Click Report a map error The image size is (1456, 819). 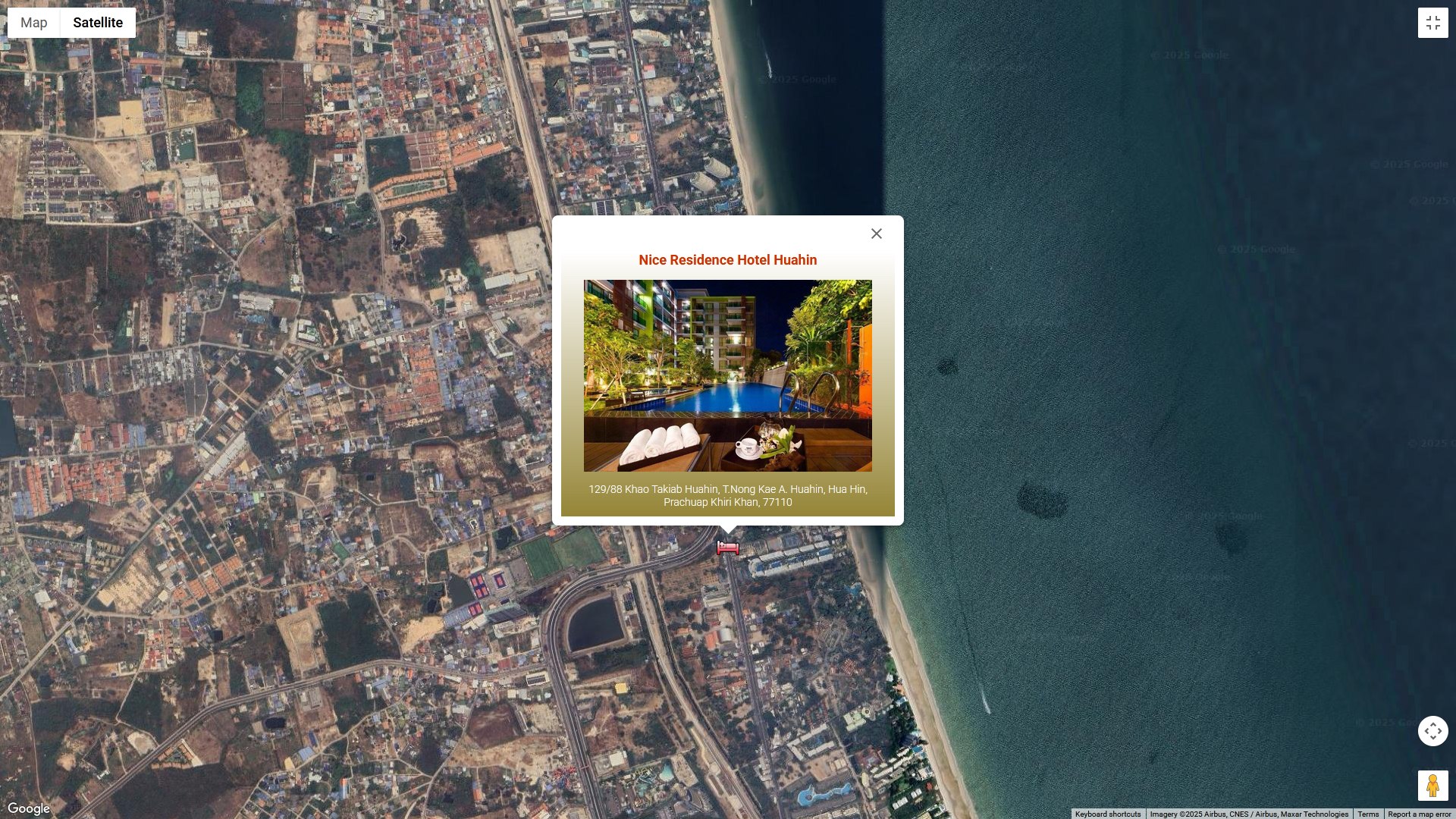click(1419, 814)
